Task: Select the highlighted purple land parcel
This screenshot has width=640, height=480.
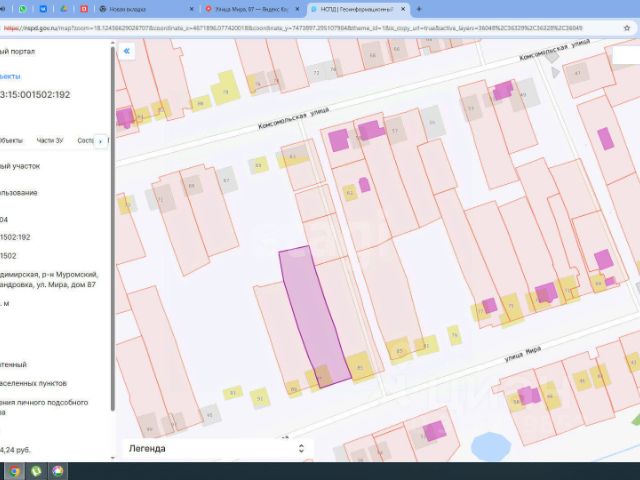Action: coord(314,314)
